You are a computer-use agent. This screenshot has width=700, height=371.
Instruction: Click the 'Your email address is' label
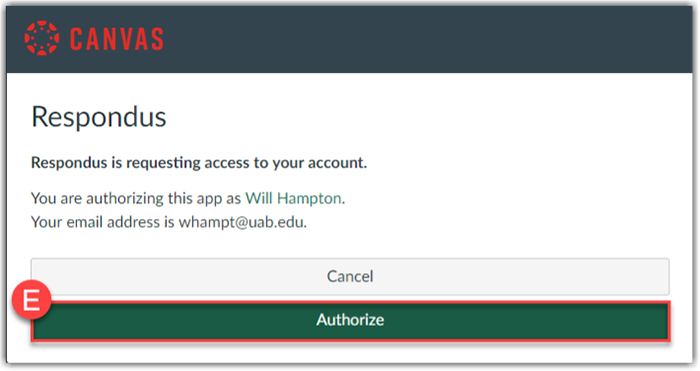coord(102,222)
